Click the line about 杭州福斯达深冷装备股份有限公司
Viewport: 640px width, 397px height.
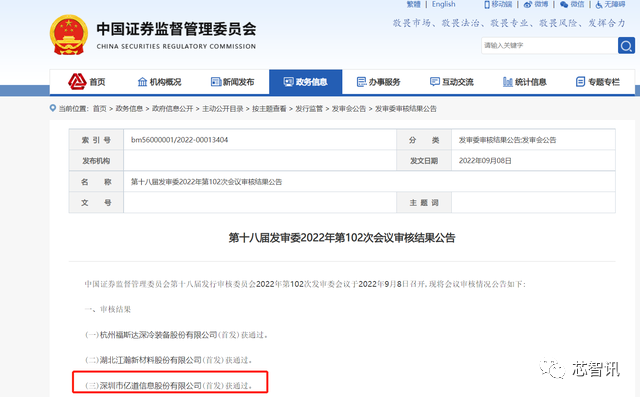pyautogui.click(x=176, y=335)
